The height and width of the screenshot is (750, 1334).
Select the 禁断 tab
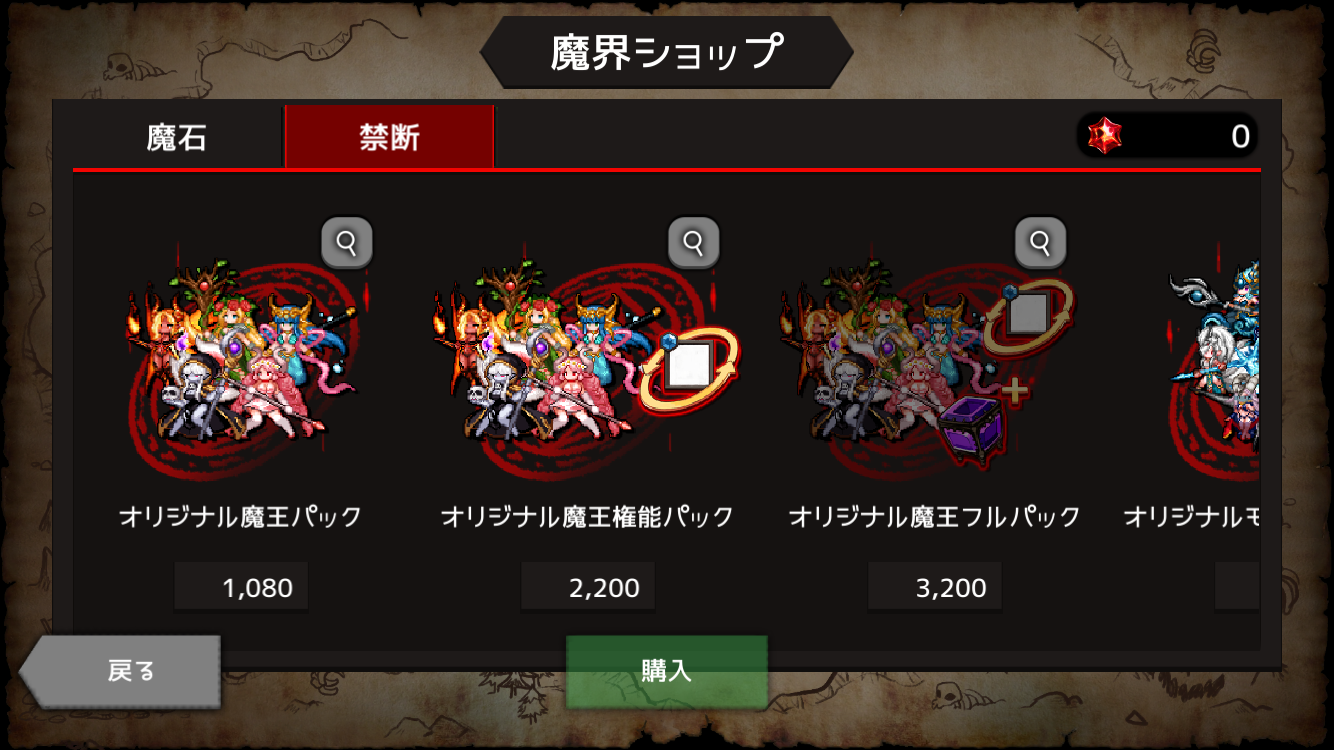pyautogui.click(x=389, y=137)
